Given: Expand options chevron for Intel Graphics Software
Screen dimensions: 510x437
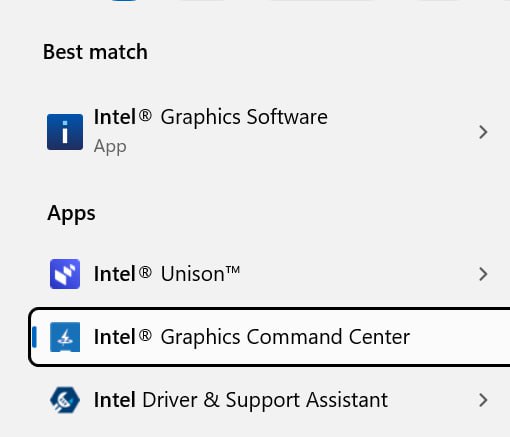Looking at the screenshot, I should (x=483, y=132).
